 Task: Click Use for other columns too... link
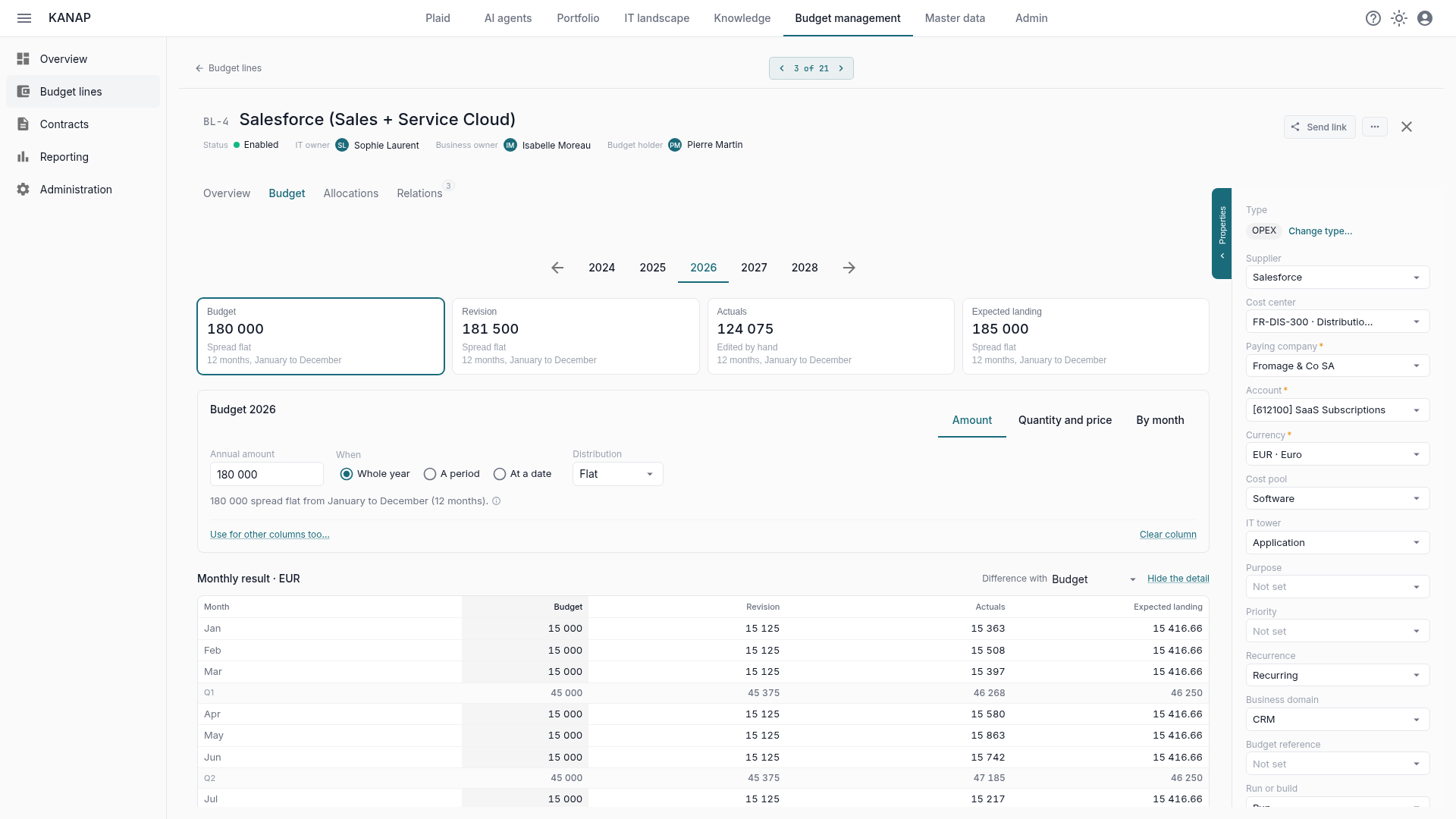(x=269, y=535)
